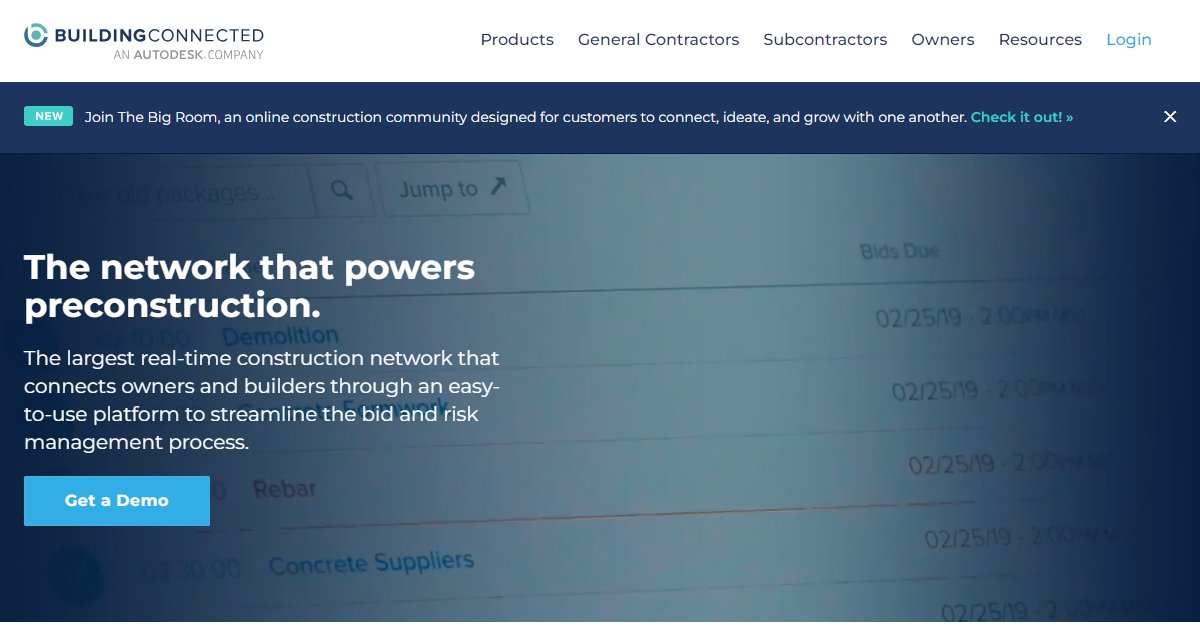This screenshot has height=630, width=1200.
Task: Open the Subcontractors menu
Action: tap(825, 40)
